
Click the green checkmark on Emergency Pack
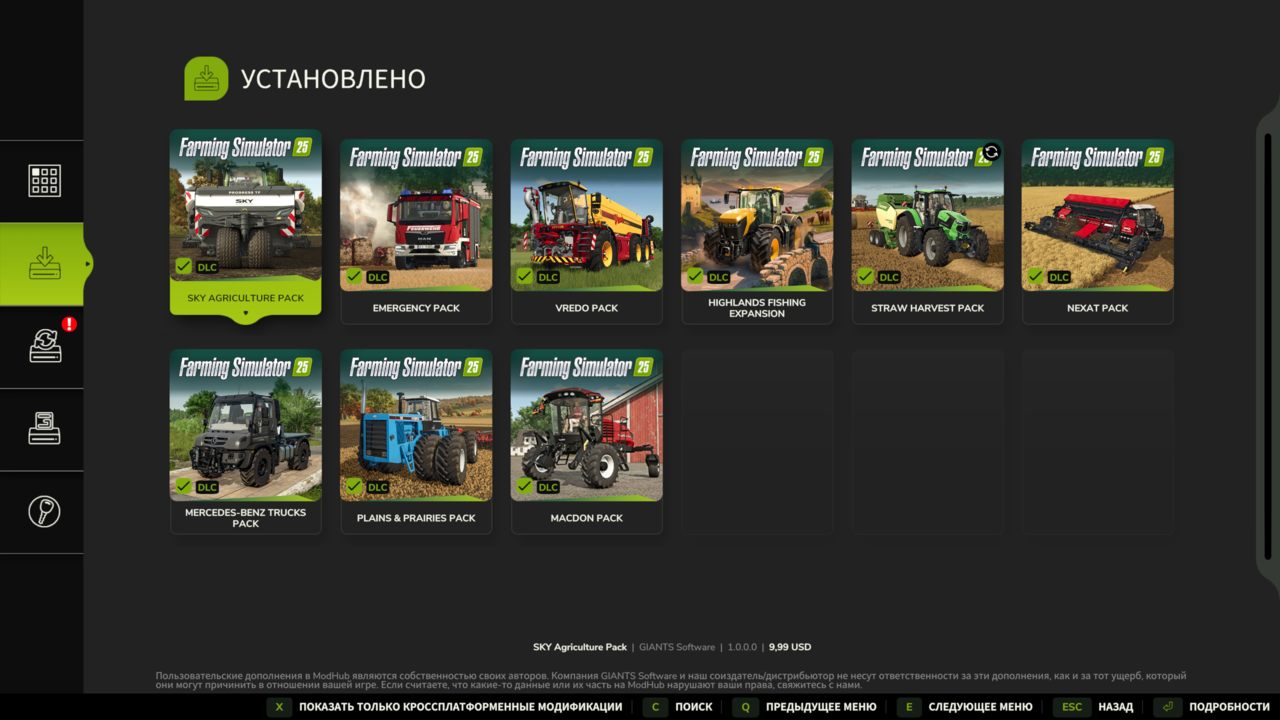pyautogui.click(x=354, y=277)
